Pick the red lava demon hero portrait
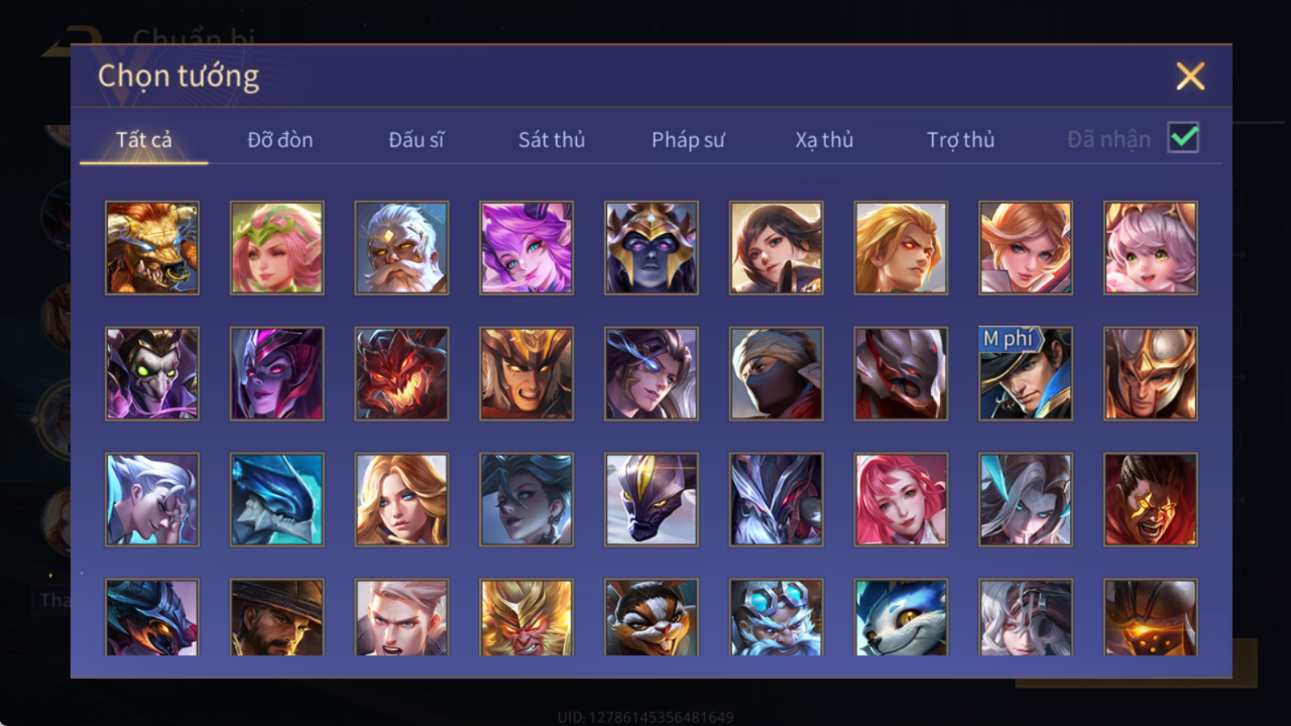Screen dimensions: 1291x726 click(402, 374)
